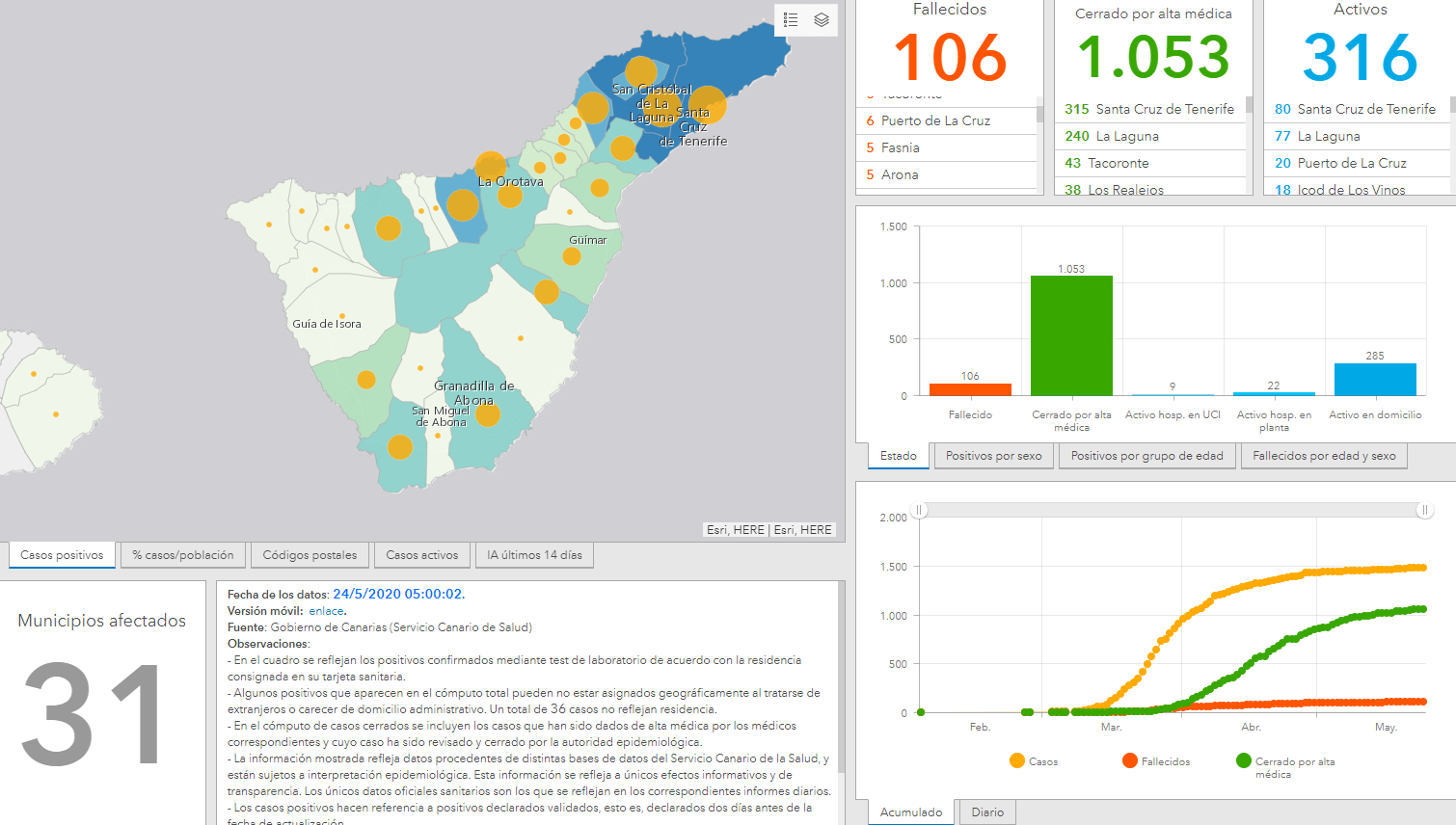Screen dimensions: 1456x825
Task: Switch to the Casos positivos map tab
Action: pyautogui.click(x=62, y=555)
